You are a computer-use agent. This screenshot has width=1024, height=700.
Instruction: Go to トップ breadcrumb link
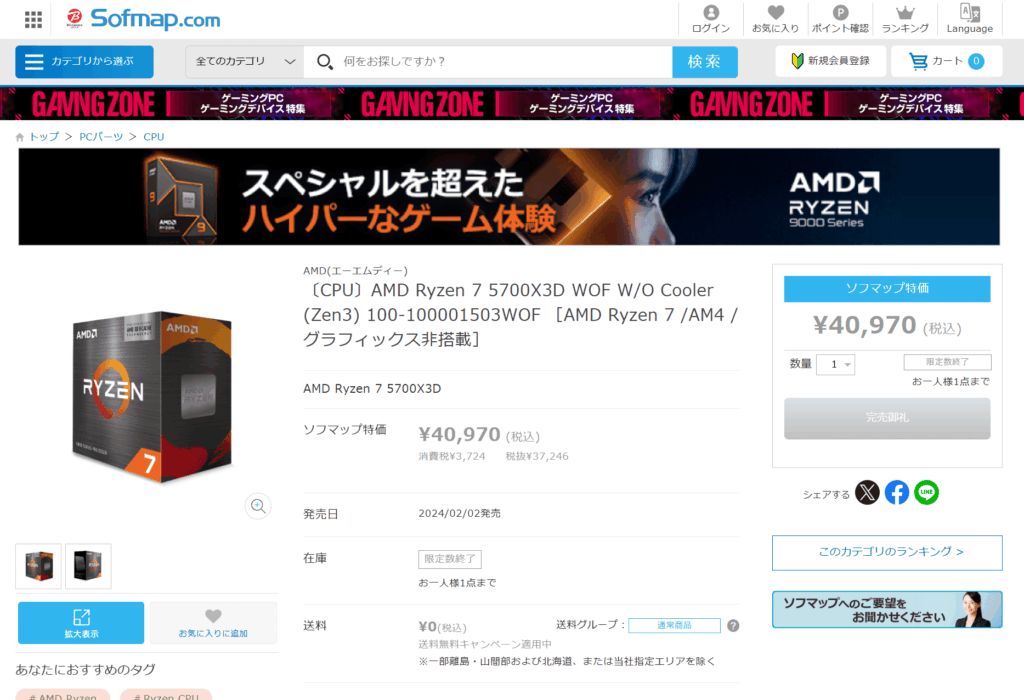(x=44, y=136)
